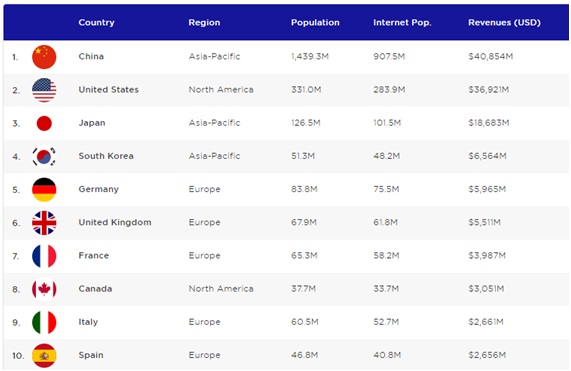This screenshot has width=571, height=371.
Task: Click the Population column header
Action: click(315, 23)
